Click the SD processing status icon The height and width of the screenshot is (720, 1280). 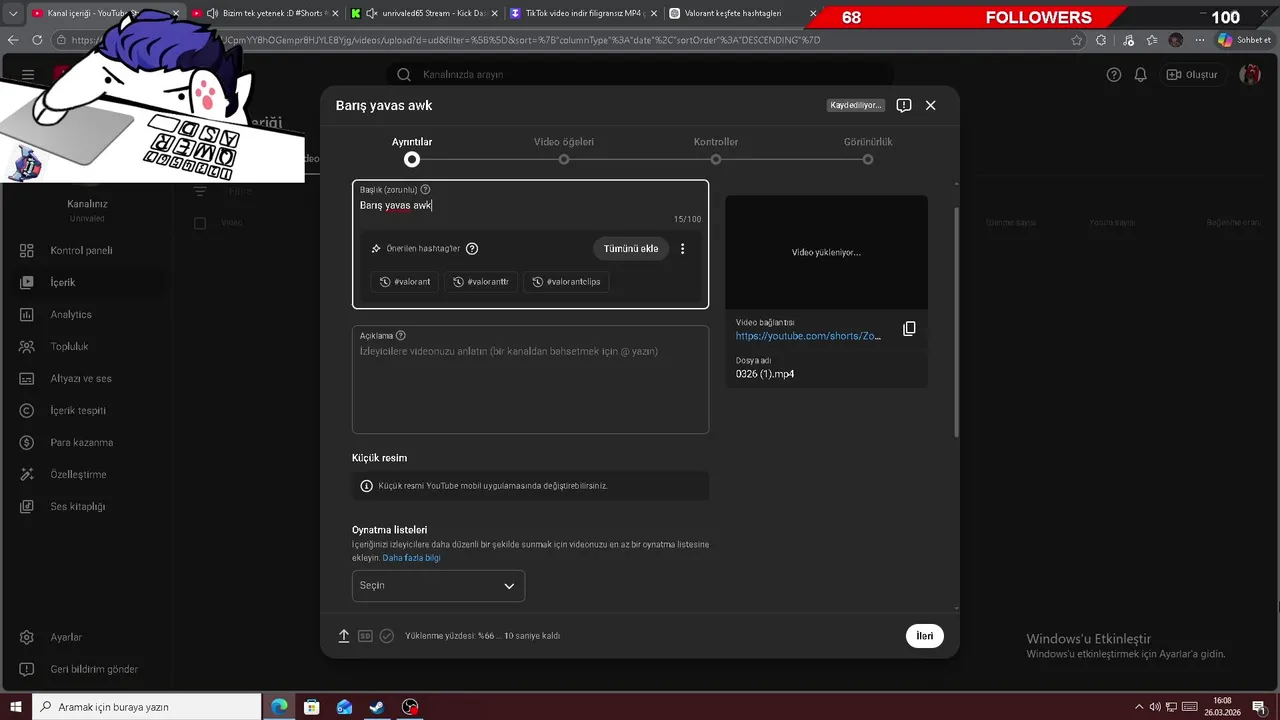pos(365,635)
